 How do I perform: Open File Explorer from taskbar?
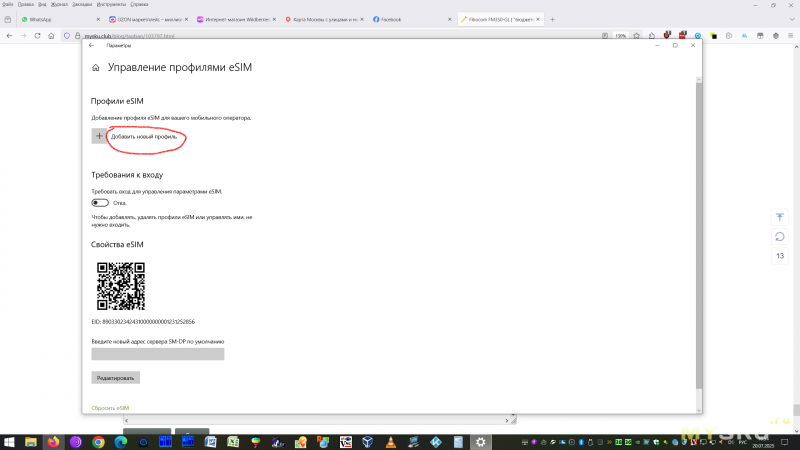[x=31, y=442]
